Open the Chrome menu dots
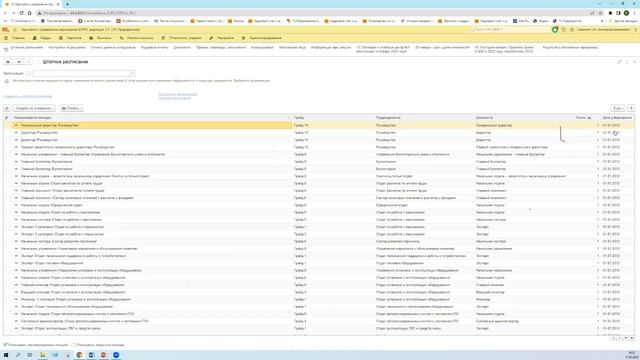Image resolution: width=640 pixels, height=360 pixels. click(635, 13)
